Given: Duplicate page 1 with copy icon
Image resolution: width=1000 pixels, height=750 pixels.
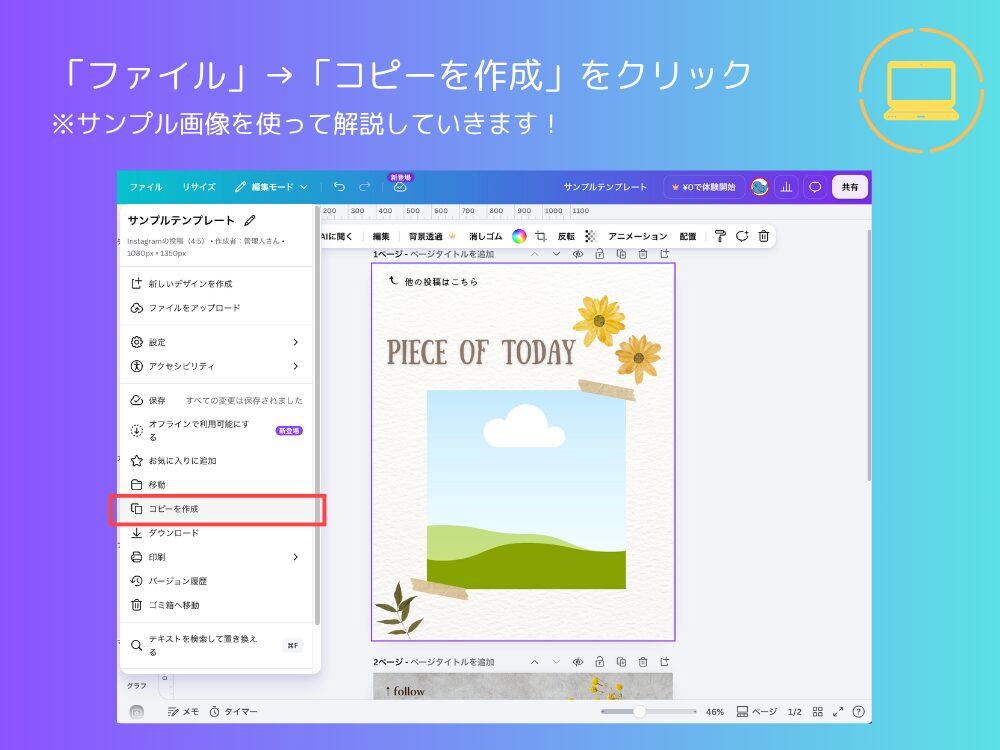Looking at the screenshot, I should (x=621, y=254).
